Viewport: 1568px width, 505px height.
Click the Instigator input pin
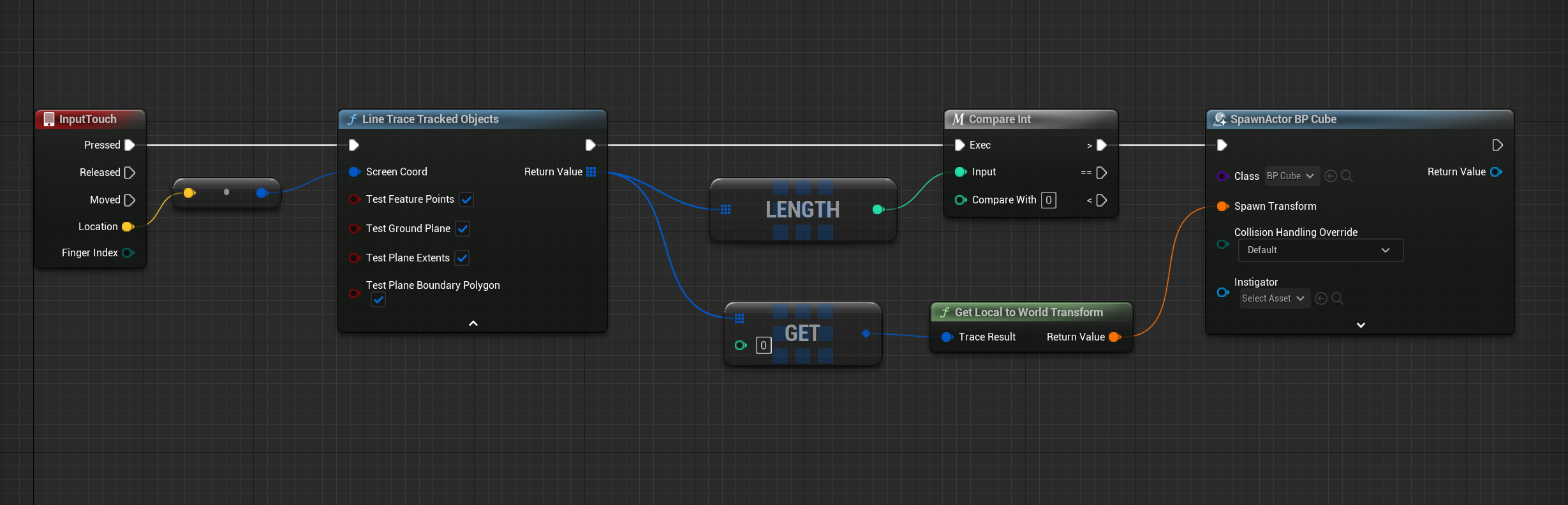(1222, 292)
